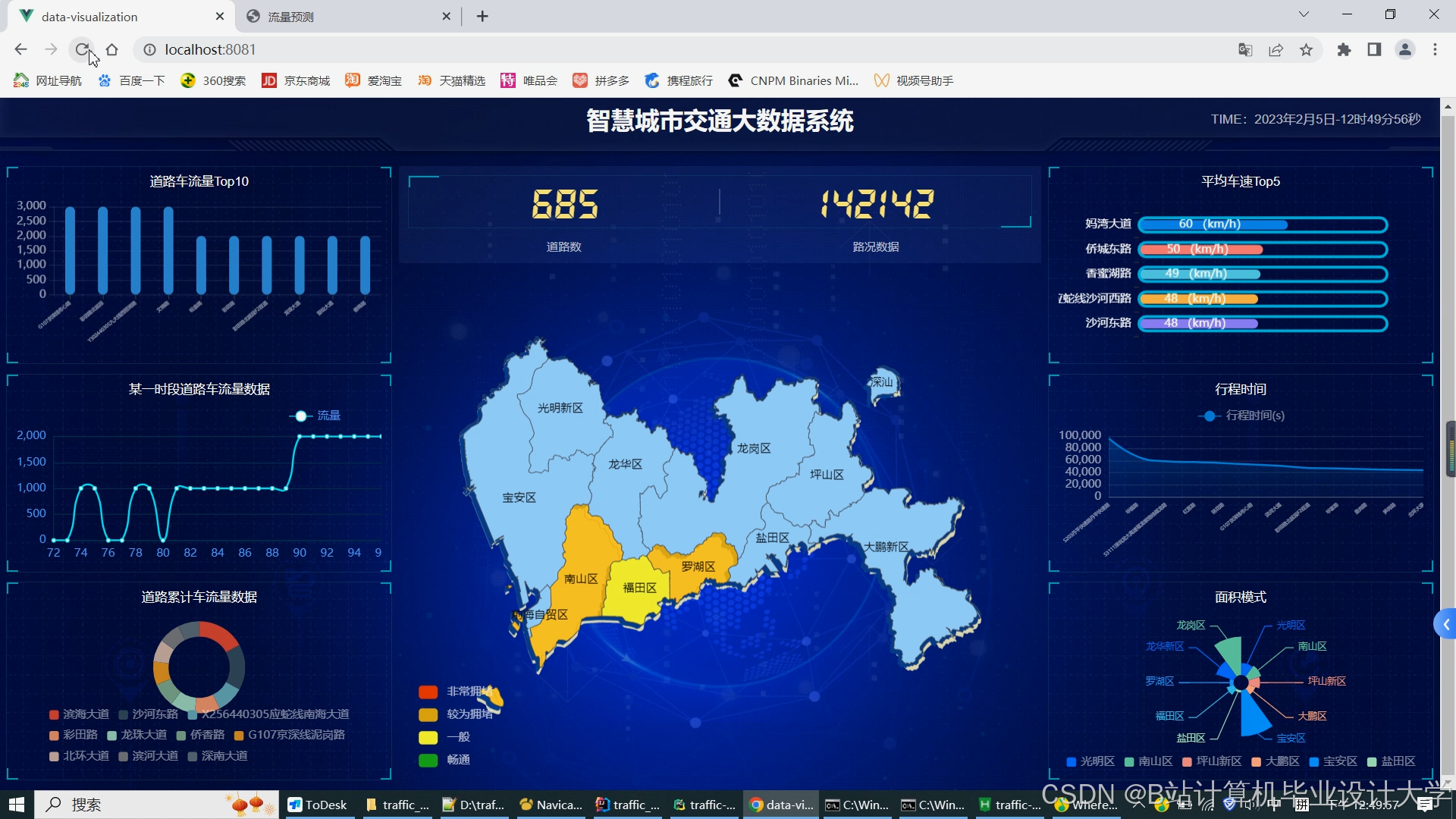
Task: Open the Chrome tab search chevron
Action: (x=1304, y=14)
